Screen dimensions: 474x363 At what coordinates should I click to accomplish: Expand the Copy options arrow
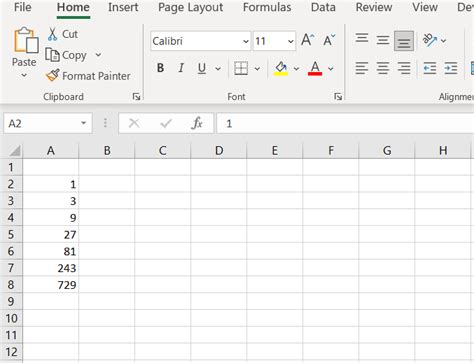click(98, 55)
